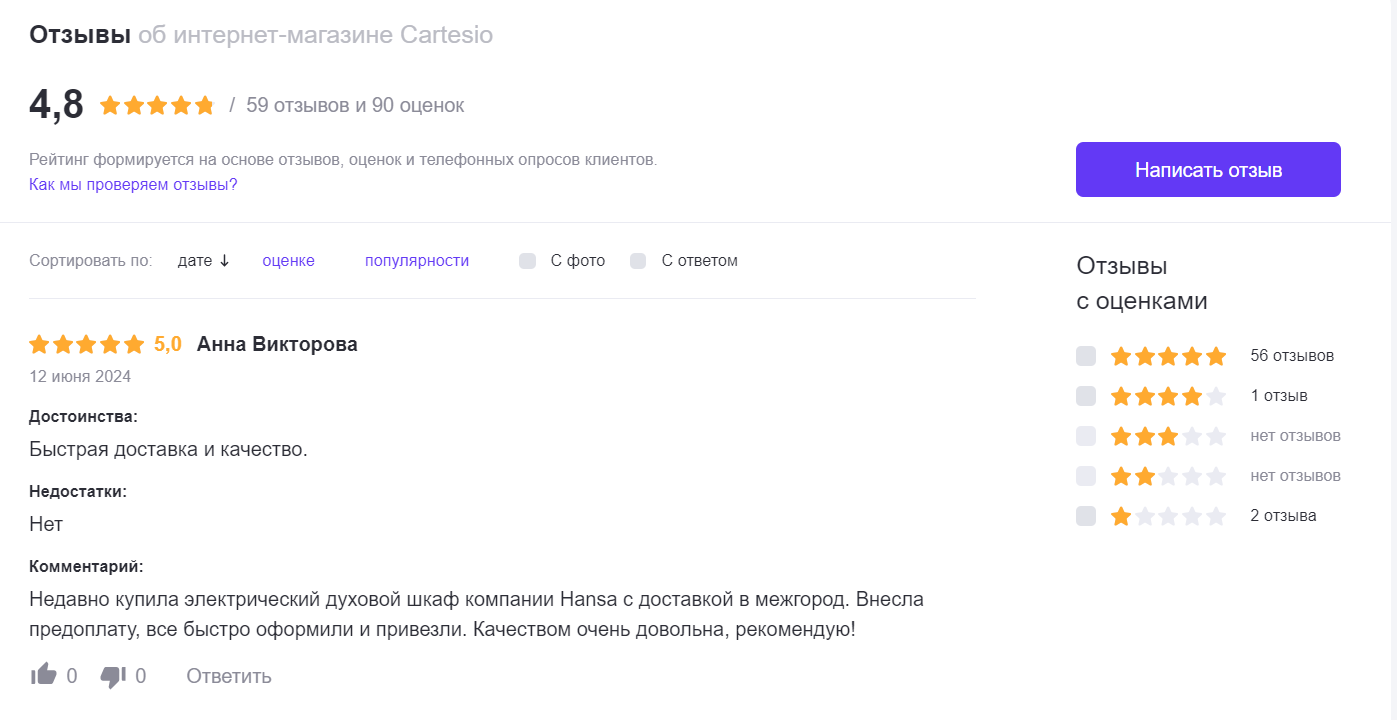Screen dimensions: 1397x720
Task: Check the five-star reviews filter box
Action: click(x=1086, y=356)
